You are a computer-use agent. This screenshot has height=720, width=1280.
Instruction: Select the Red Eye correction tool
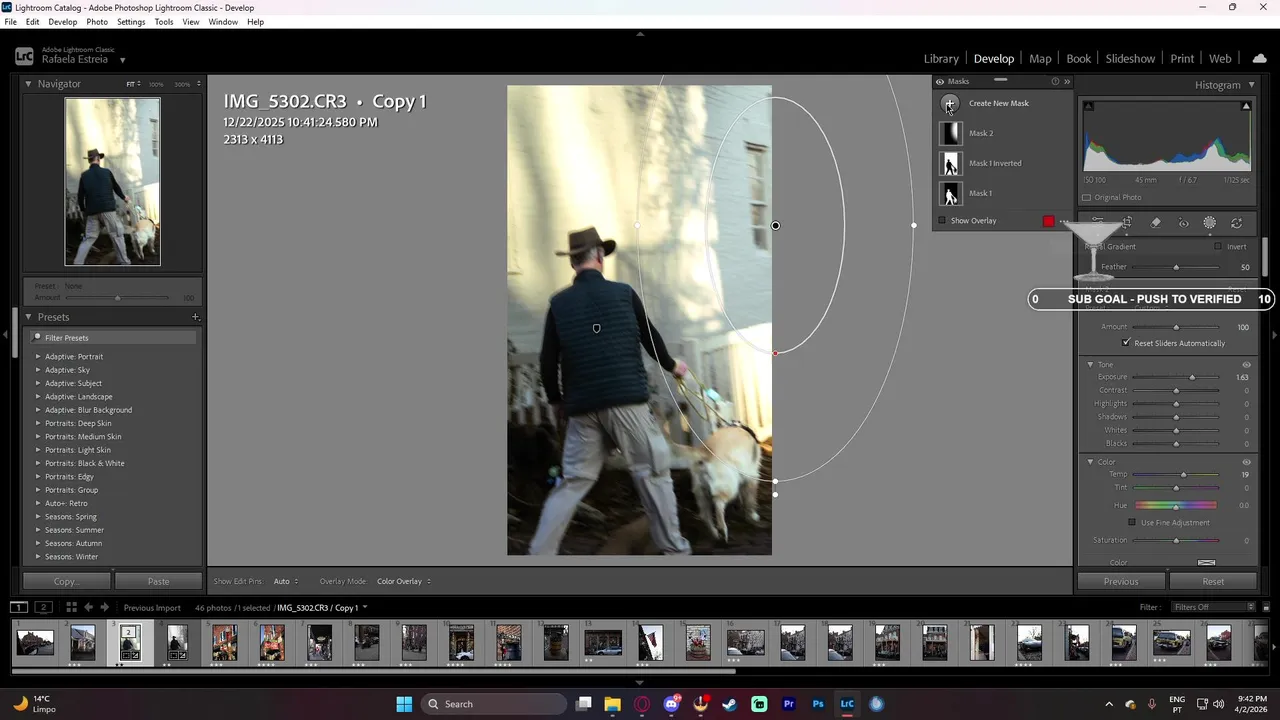[1183, 223]
